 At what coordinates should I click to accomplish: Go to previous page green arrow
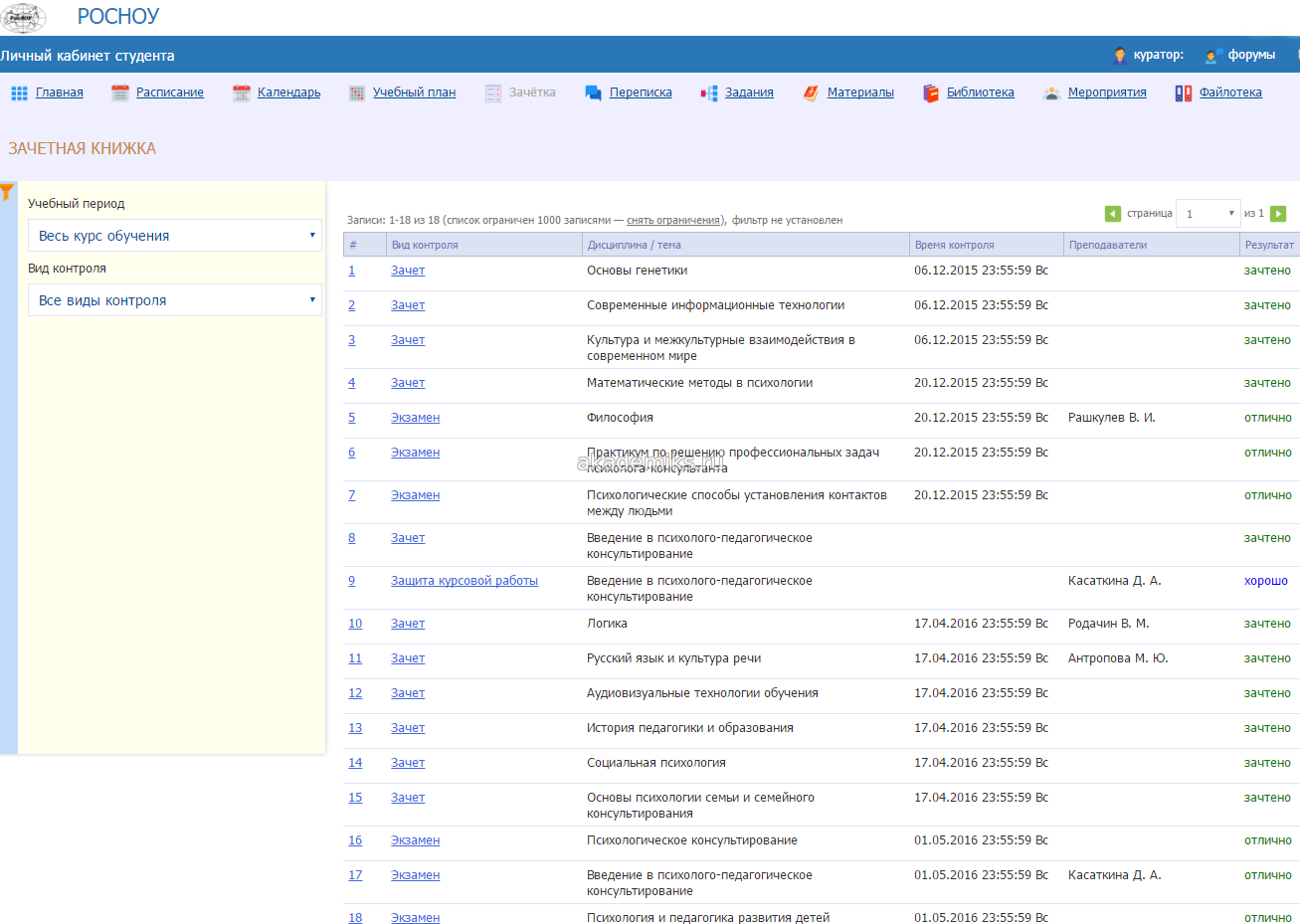pos(1113,214)
